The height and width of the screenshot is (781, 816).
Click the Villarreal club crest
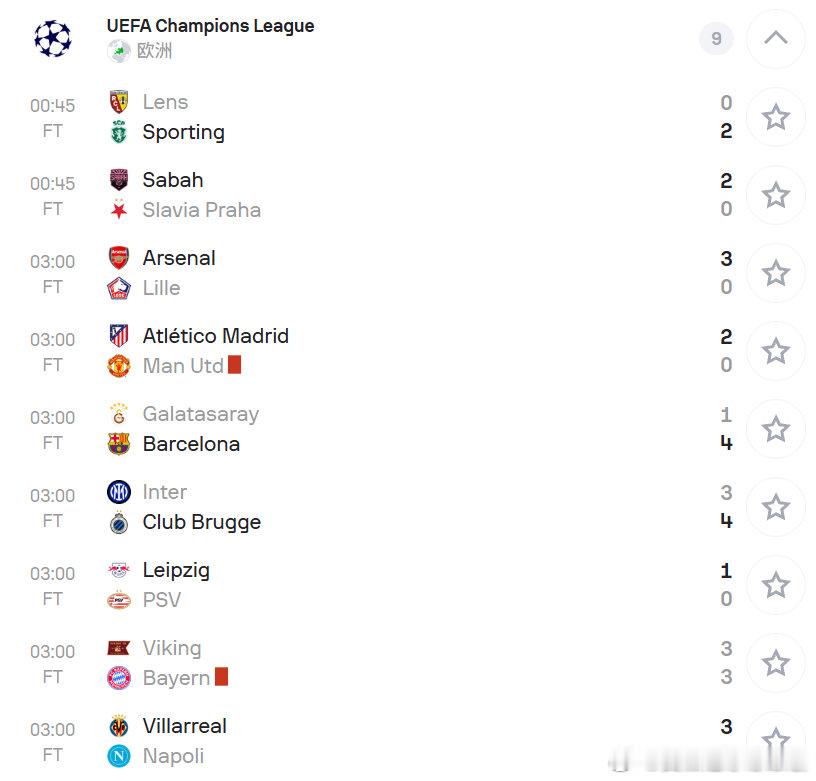[x=119, y=726]
